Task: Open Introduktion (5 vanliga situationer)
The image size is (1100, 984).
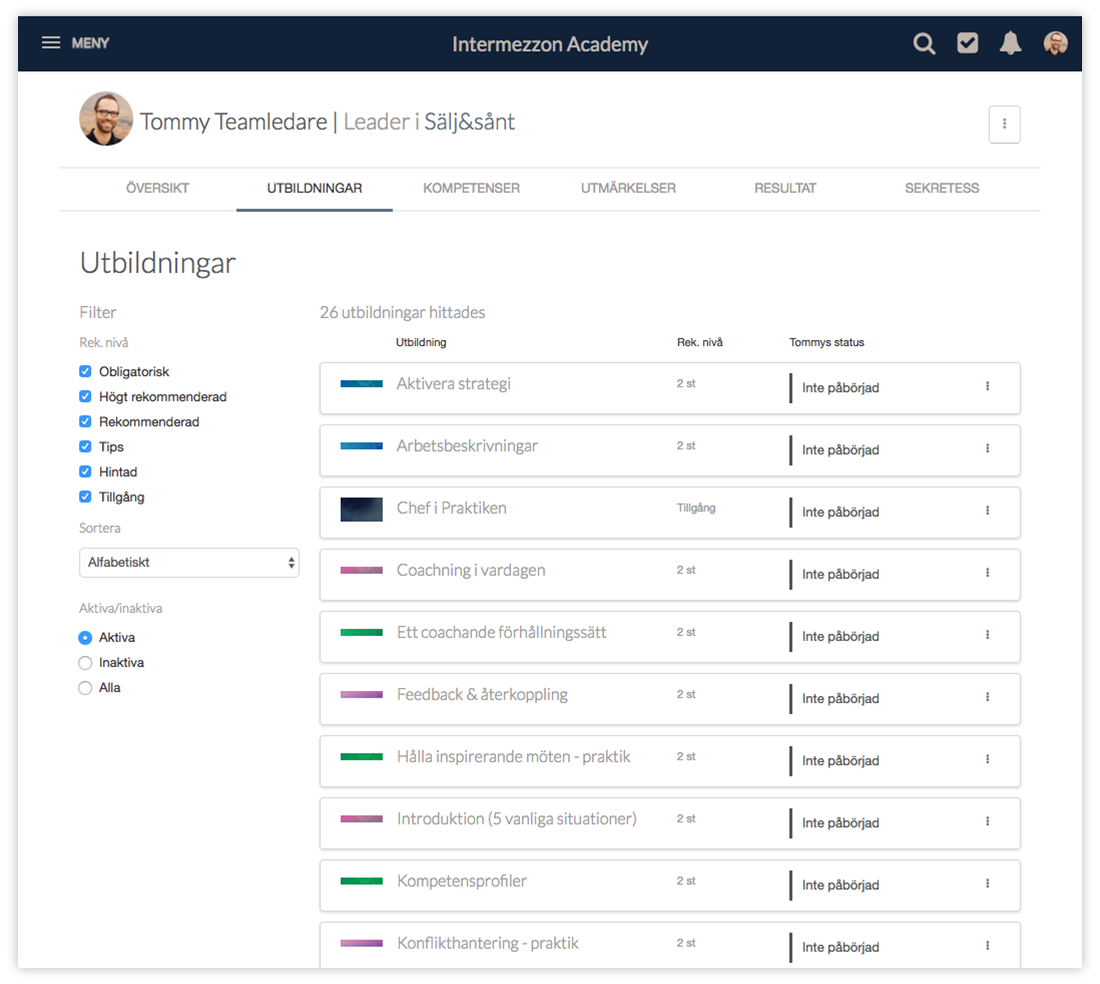Action: pyautogui.click(x=517, y=818)
